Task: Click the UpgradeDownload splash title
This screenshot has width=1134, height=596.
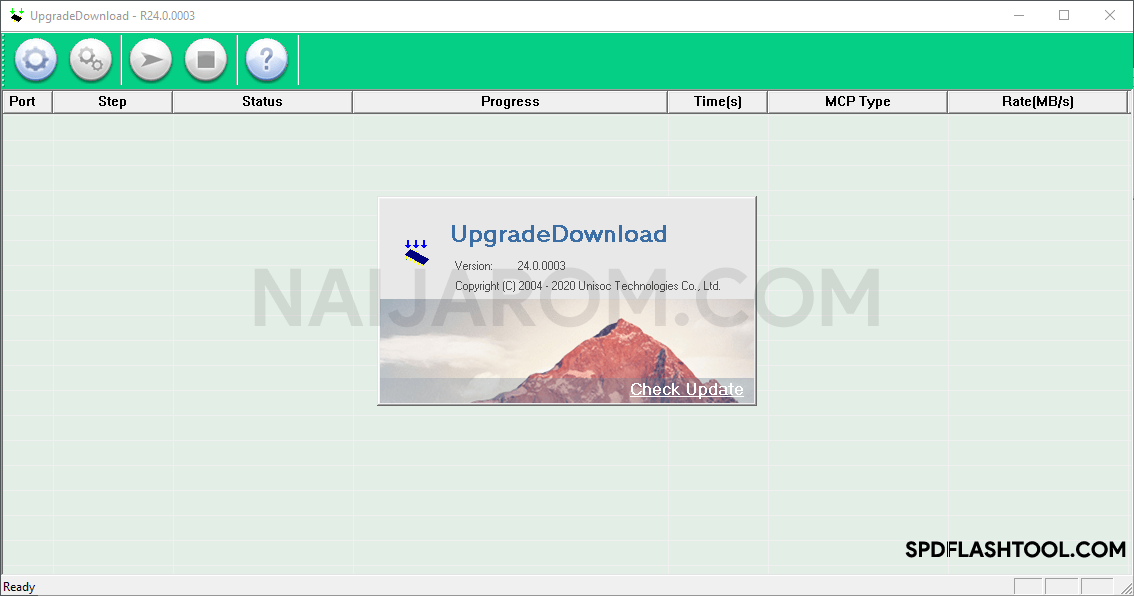Action: coord(558,234)
